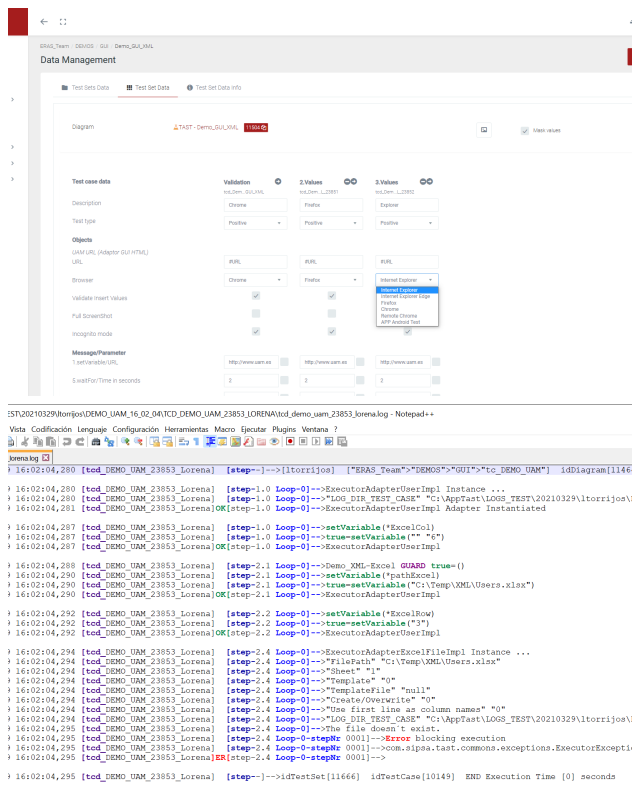Screen dimensions: 640x800
Task: Open the Browser dropdown showing Firefox
Action: 329,280
